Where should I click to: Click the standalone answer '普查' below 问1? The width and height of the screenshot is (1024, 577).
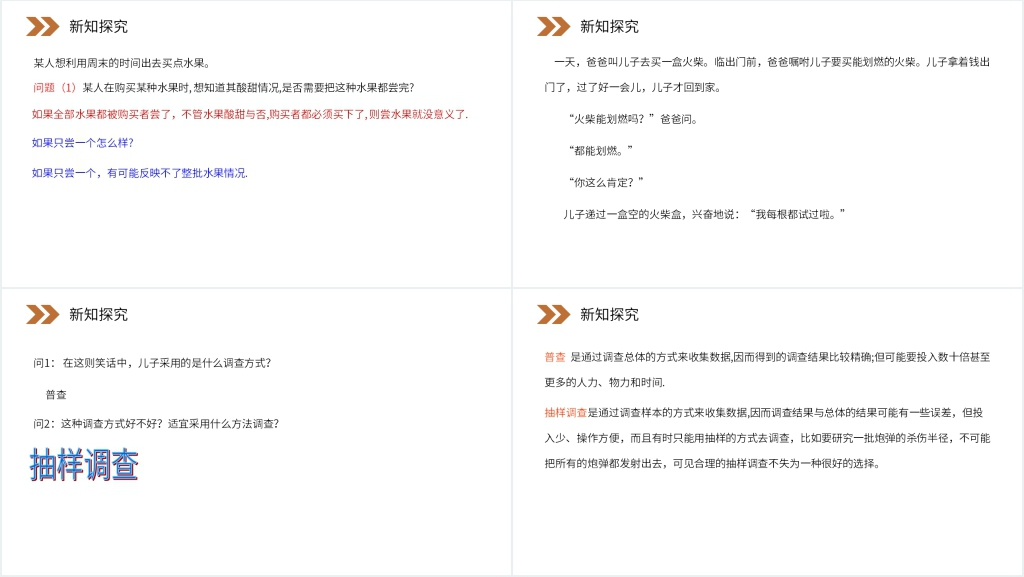point(56,395)
